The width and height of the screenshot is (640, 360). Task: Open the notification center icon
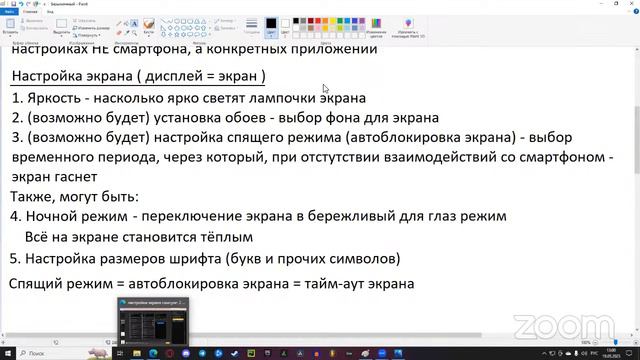629,353
